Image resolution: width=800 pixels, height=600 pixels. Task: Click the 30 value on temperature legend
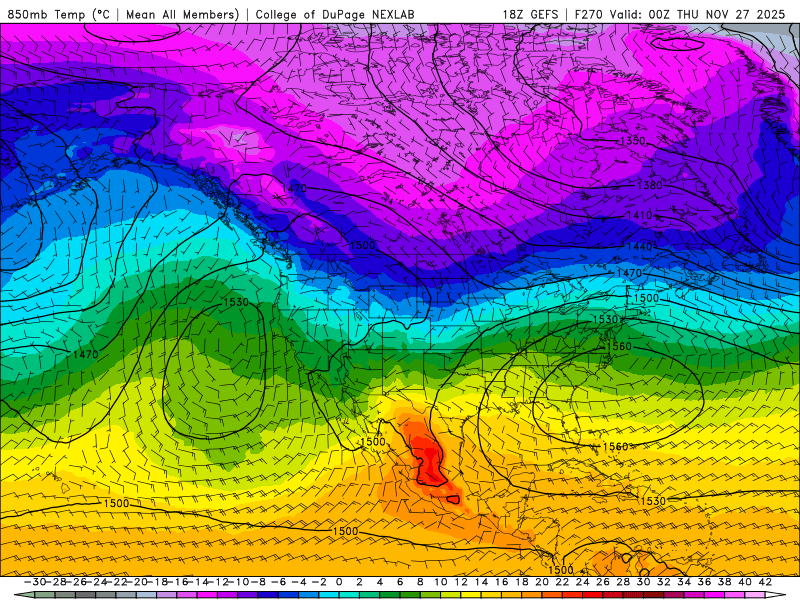coord(643,582)
